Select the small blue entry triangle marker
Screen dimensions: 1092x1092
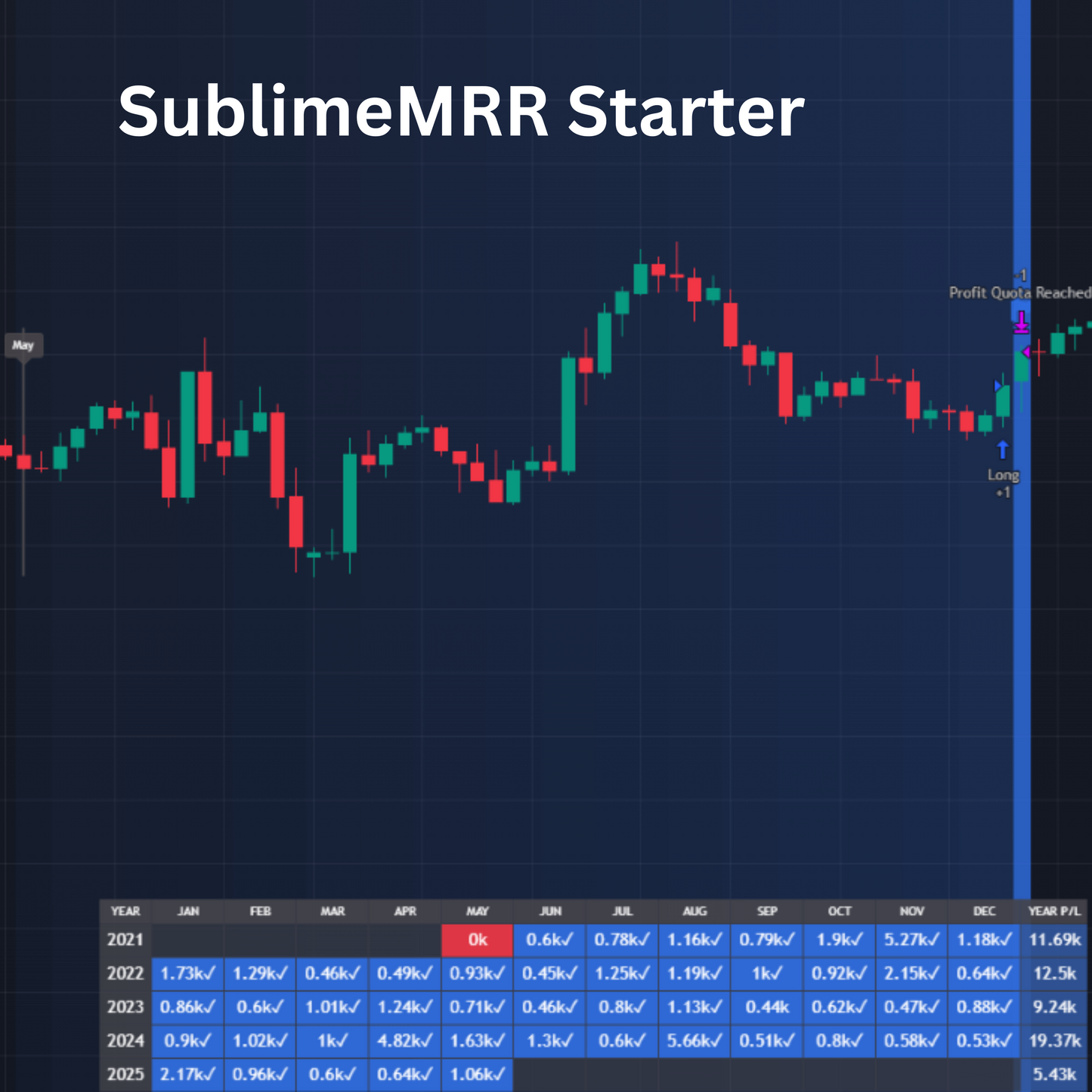pyautogui.click(x=998, y=386)
